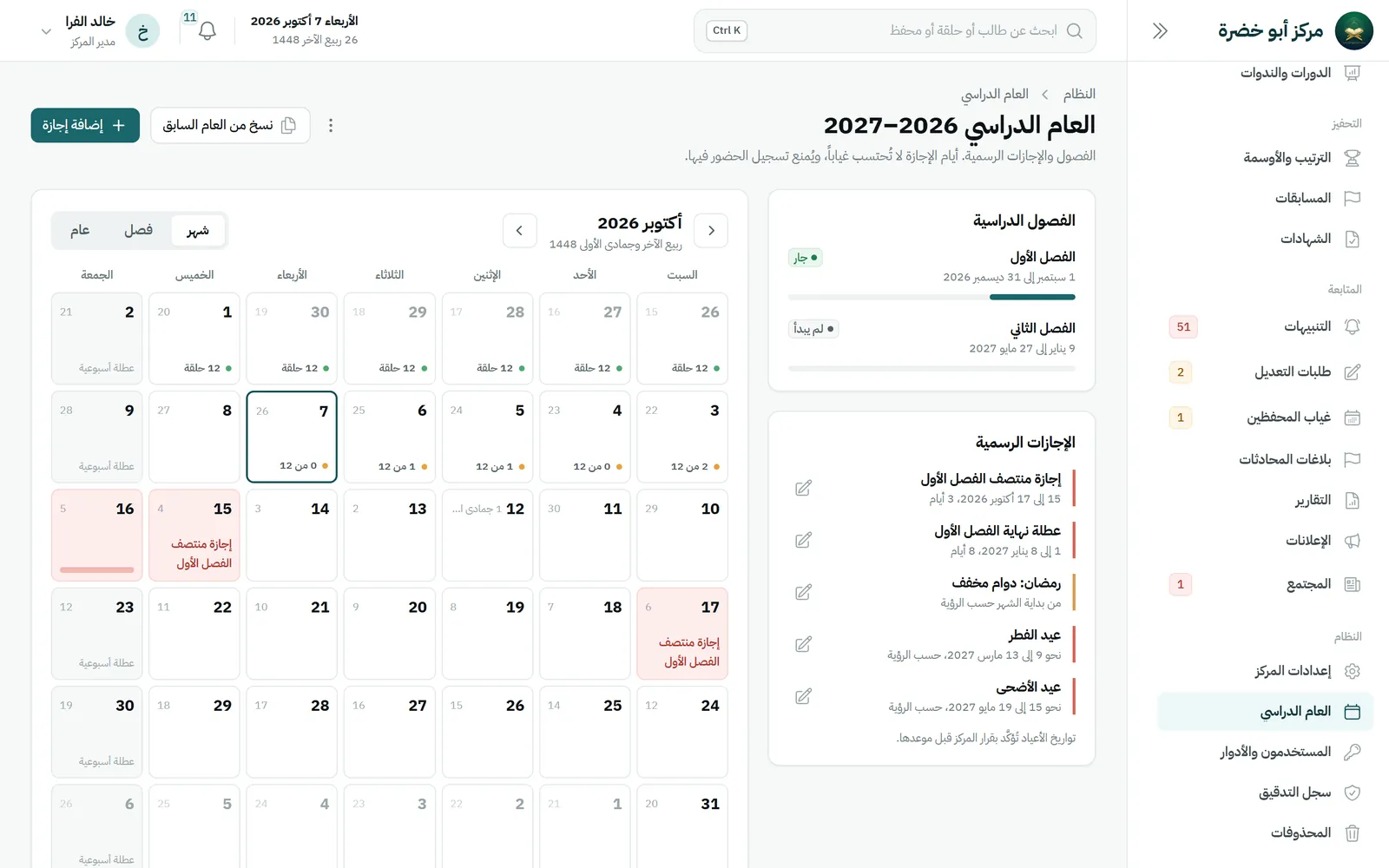
Task: Open بلاغات المحادثات in sidebar
Action: pyautogui.click(x=1266, y=459)
